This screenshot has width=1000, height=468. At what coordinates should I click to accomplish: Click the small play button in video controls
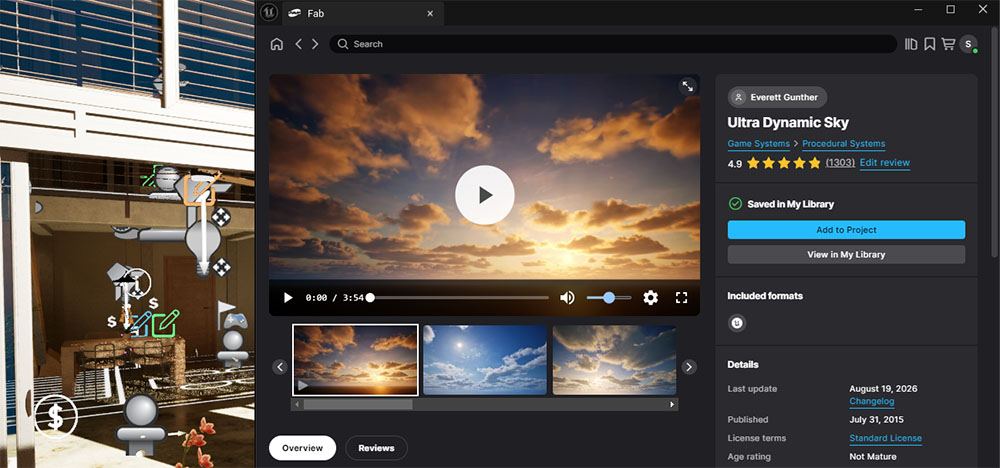pos(288,298)
